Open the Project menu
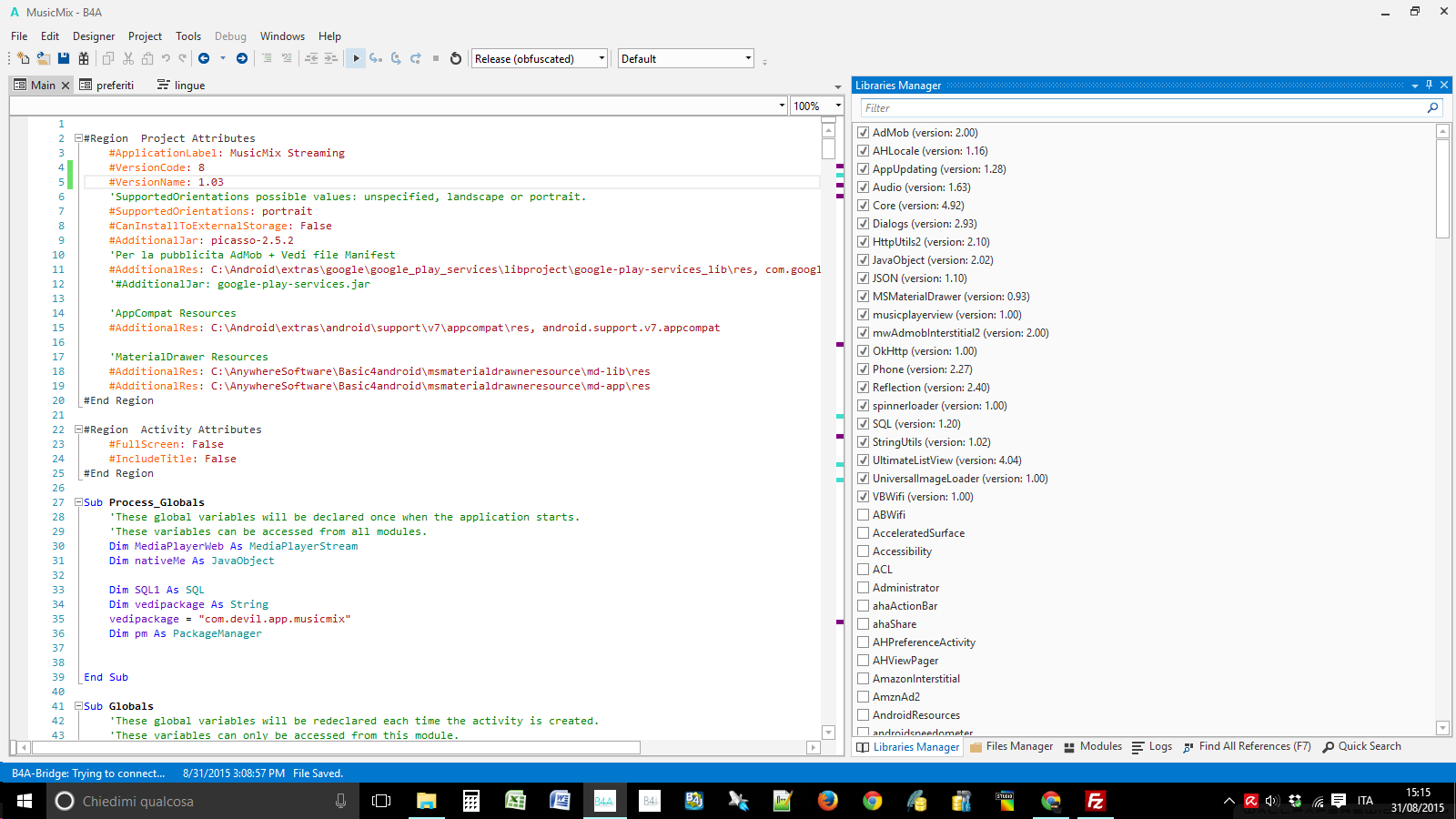This screenshot has height=819, width=1456. tap(145, 36)
